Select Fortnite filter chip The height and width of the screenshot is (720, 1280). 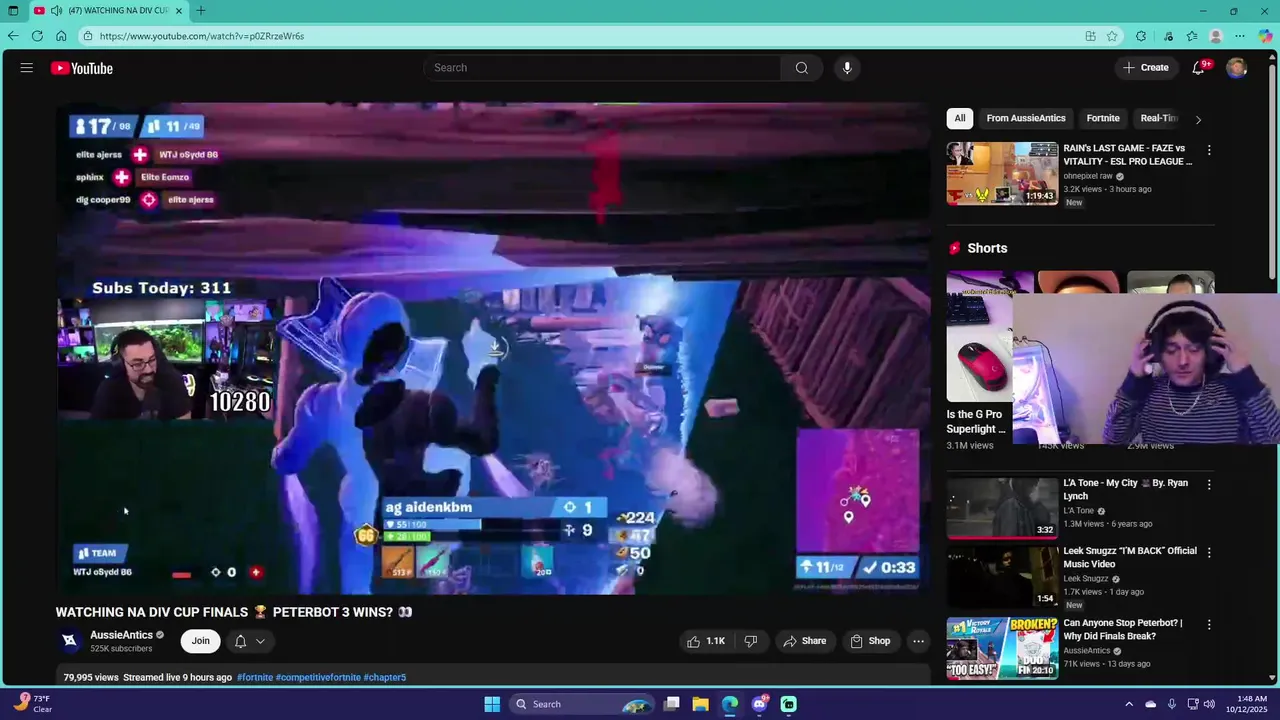(1103, 118)
